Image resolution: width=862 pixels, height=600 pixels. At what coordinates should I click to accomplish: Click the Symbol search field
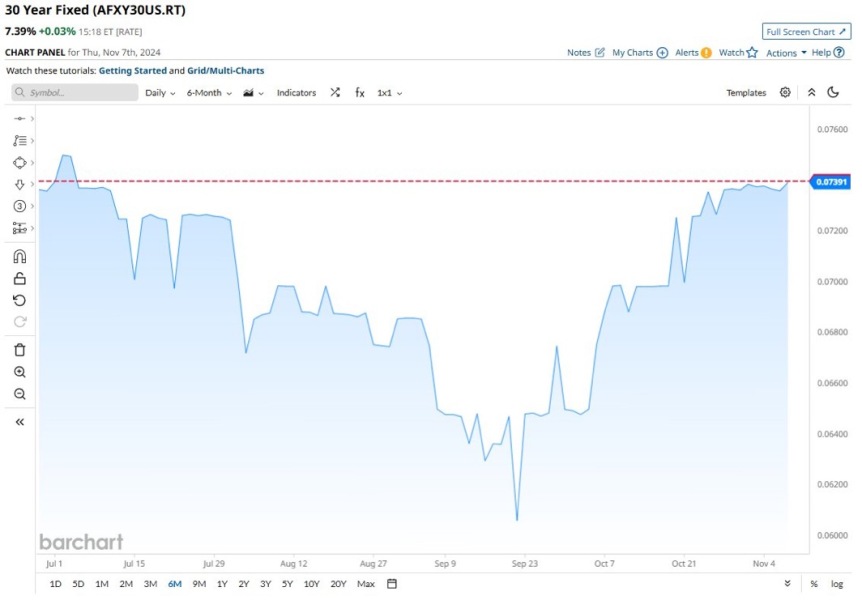pyautogui.click(x=75, y=92)
